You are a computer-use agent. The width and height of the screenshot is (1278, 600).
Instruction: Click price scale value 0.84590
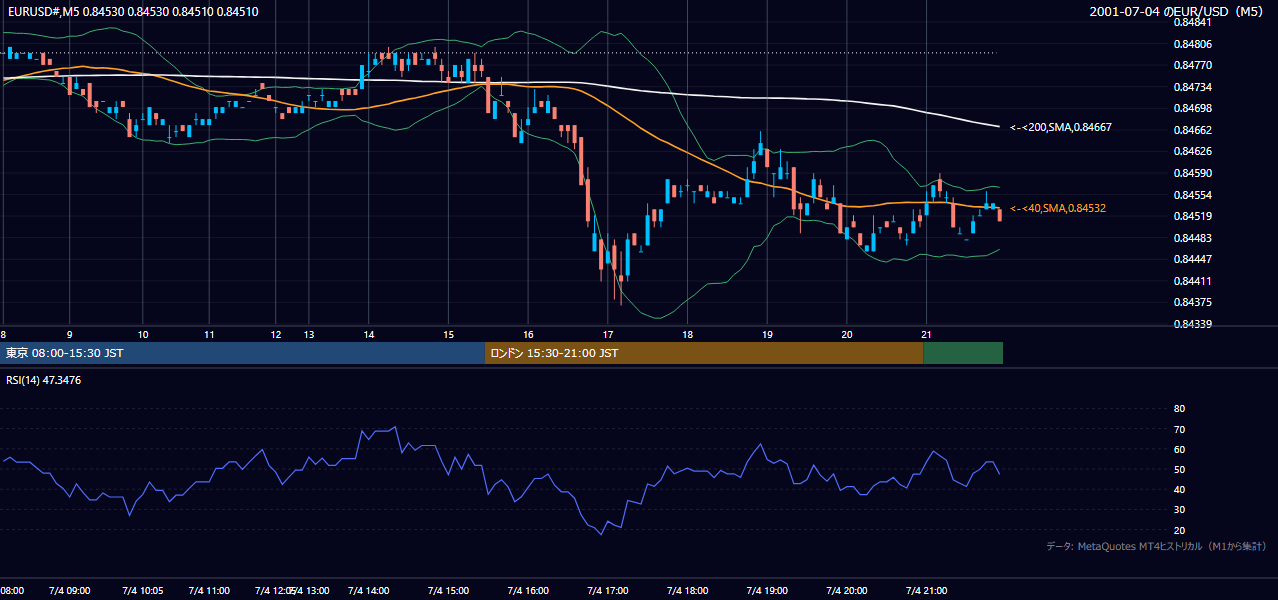tap(1192, 173)
